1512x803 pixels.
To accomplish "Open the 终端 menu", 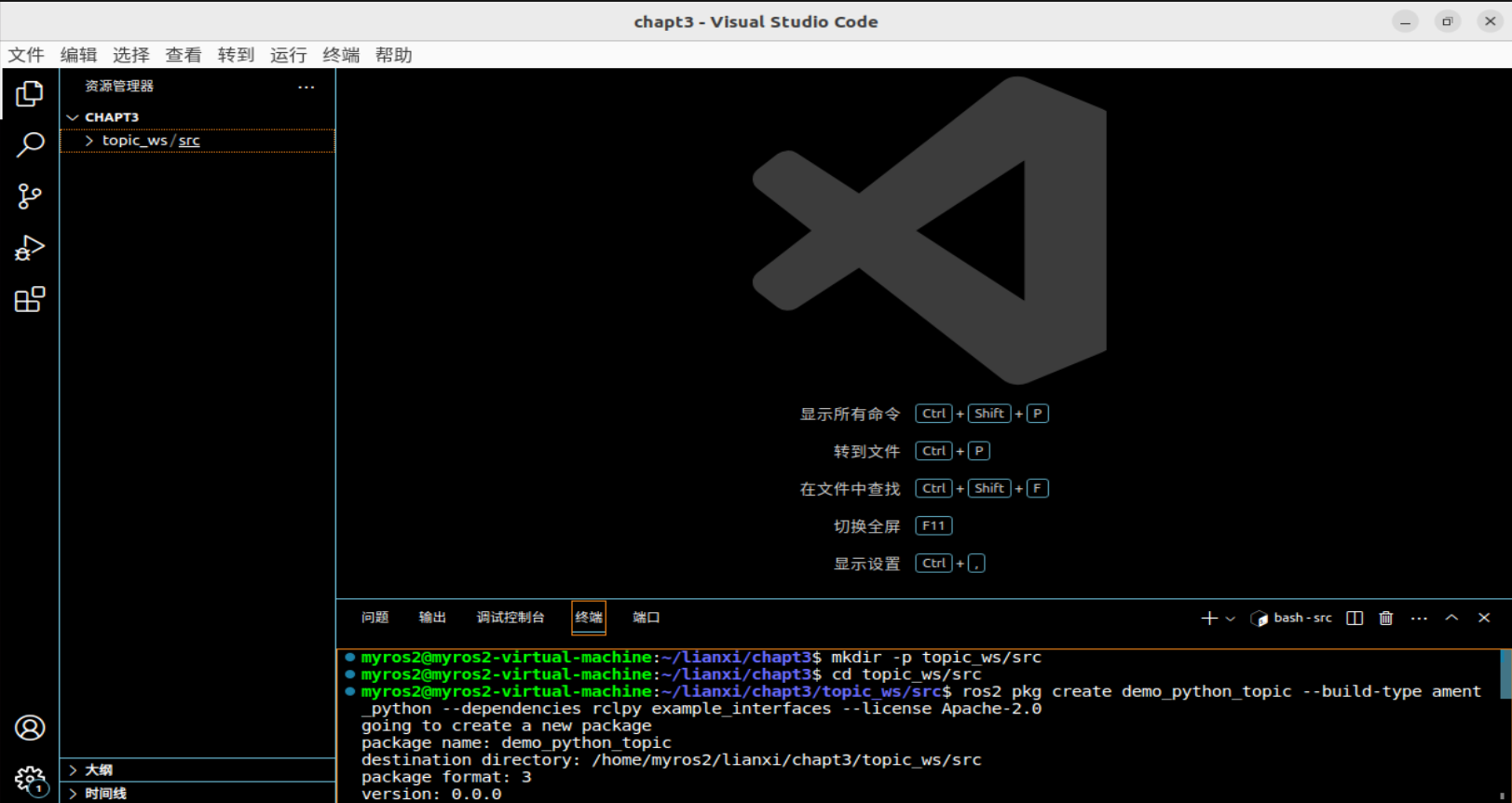I will pos(341,55).
